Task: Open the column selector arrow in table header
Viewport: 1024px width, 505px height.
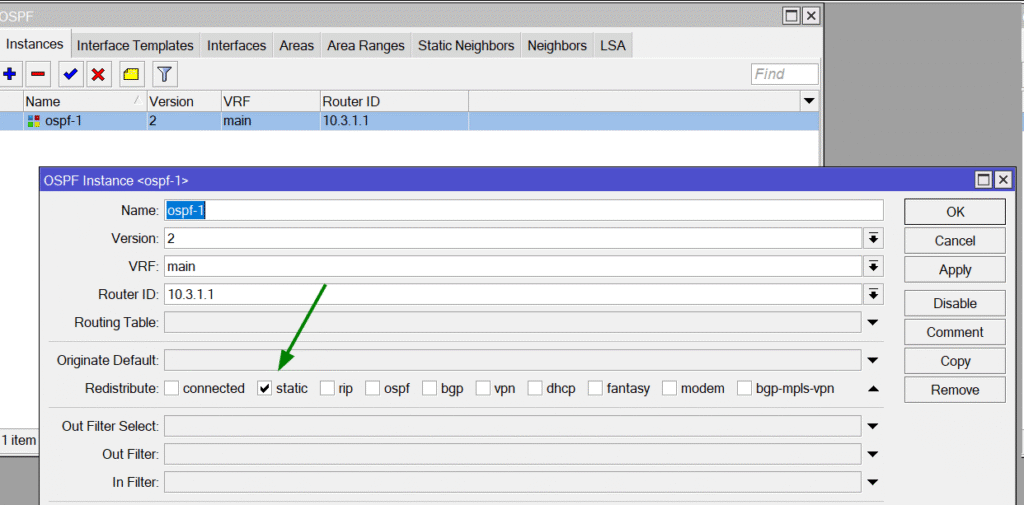Action: coord(808,101)
